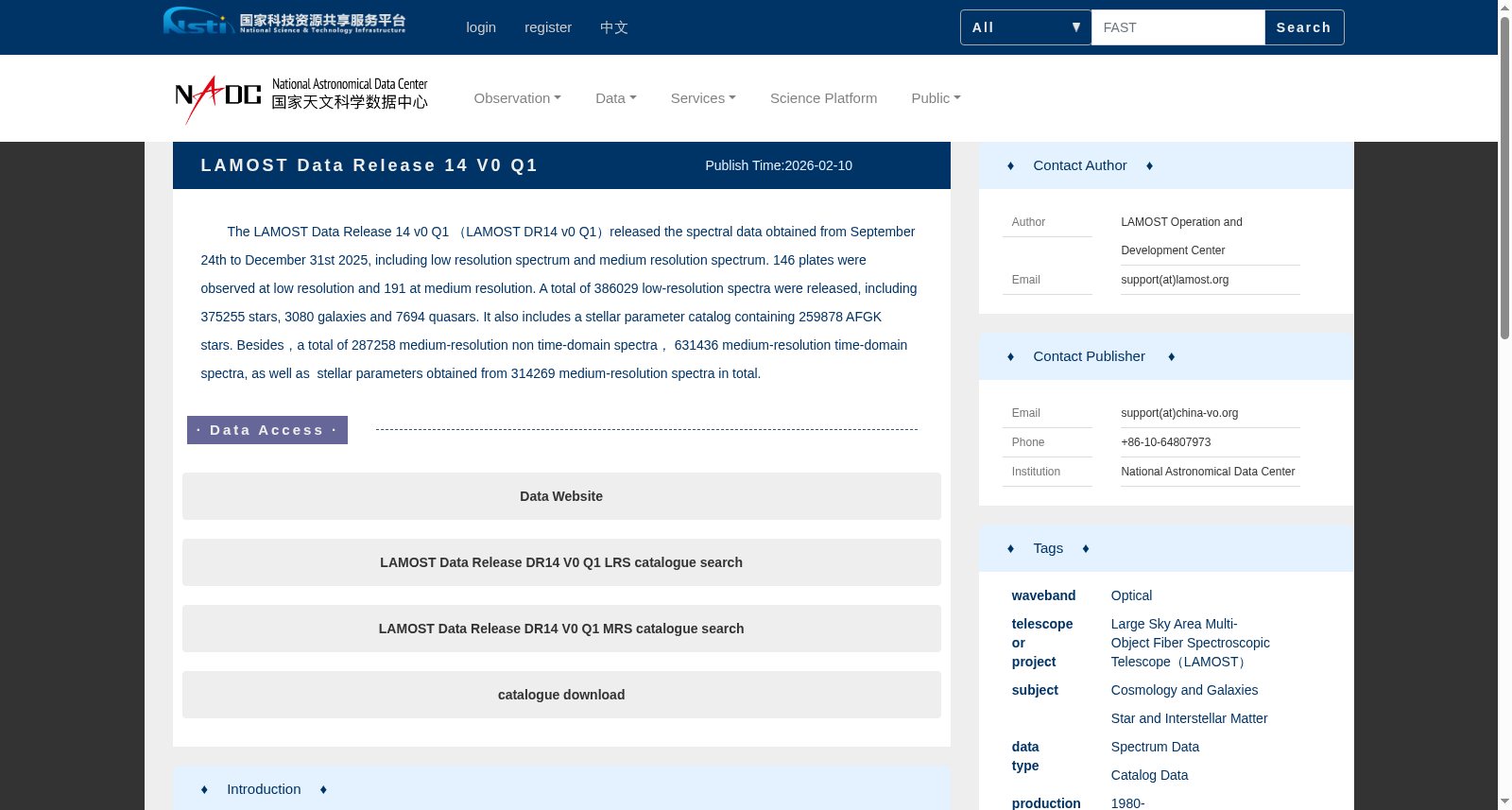Expand the Observation menu
Image resolution: width=1512 pixels, height=810 pixels.
coord(518,98)
